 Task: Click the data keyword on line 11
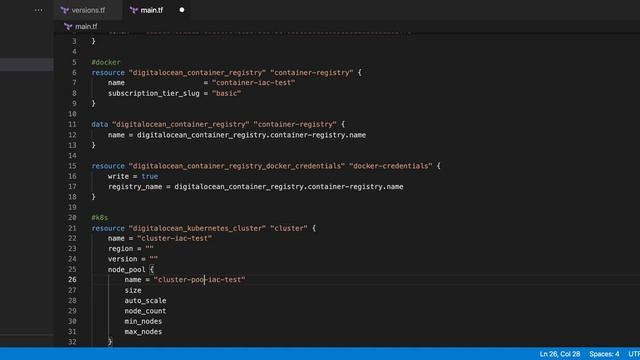click(x=100, y=124)
